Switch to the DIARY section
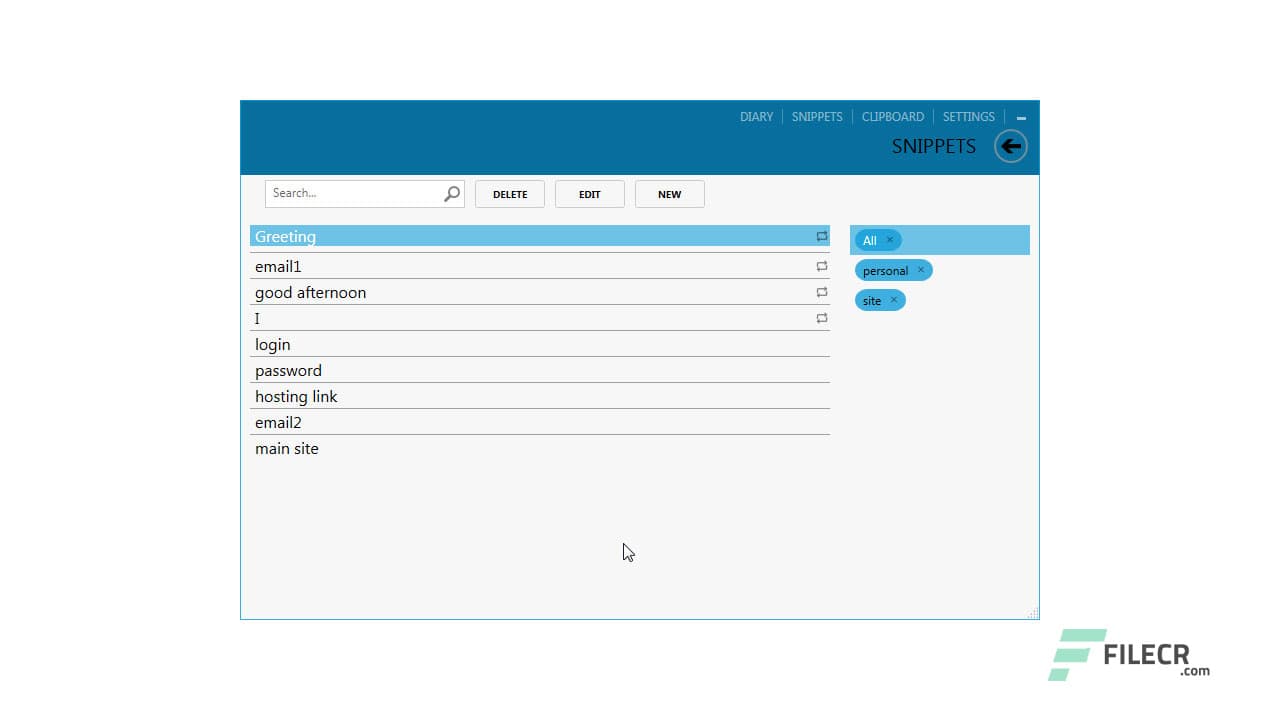 tap(756, 116)
